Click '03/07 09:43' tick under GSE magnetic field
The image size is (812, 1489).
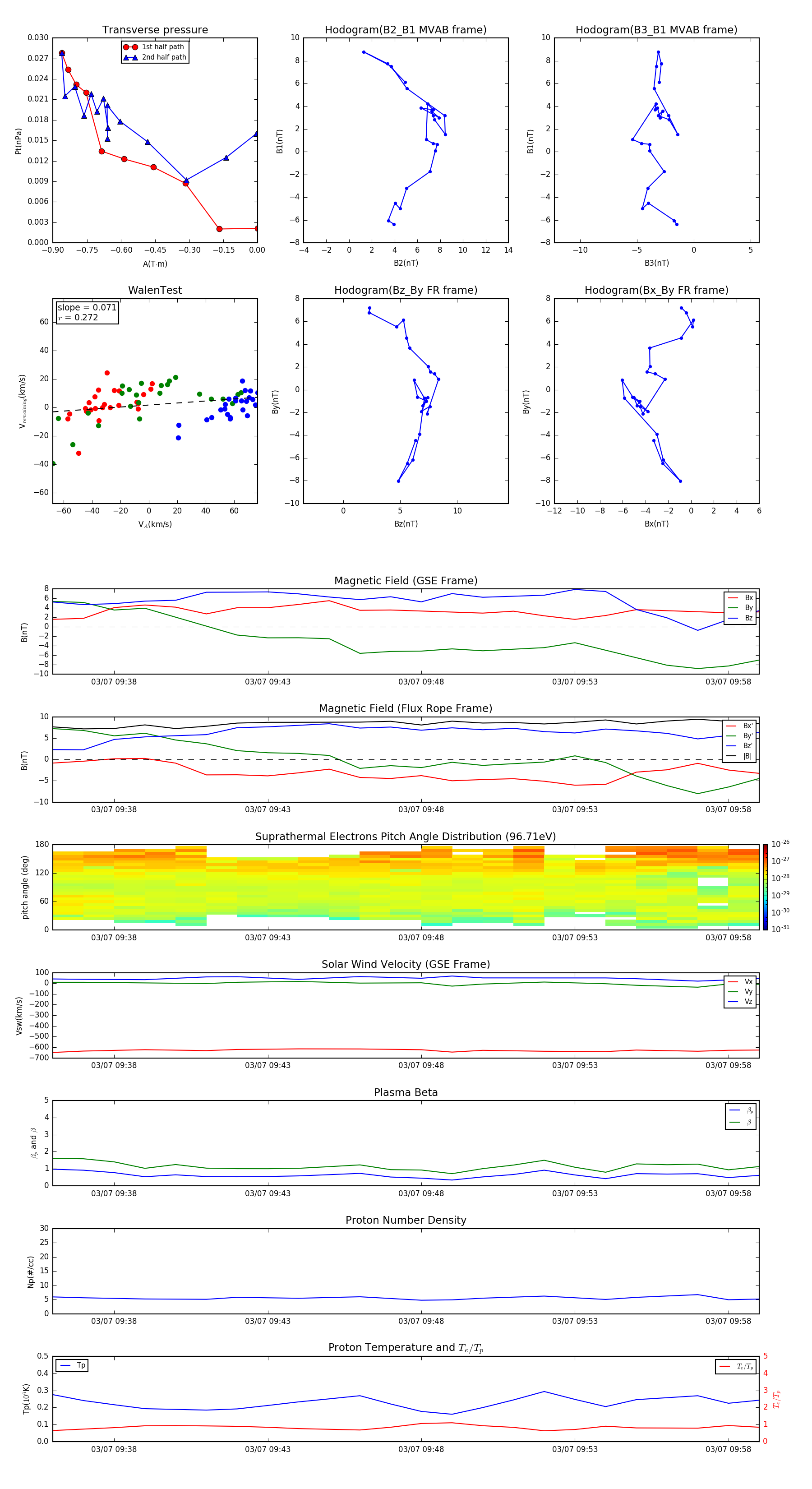click(x=268, y=682)
